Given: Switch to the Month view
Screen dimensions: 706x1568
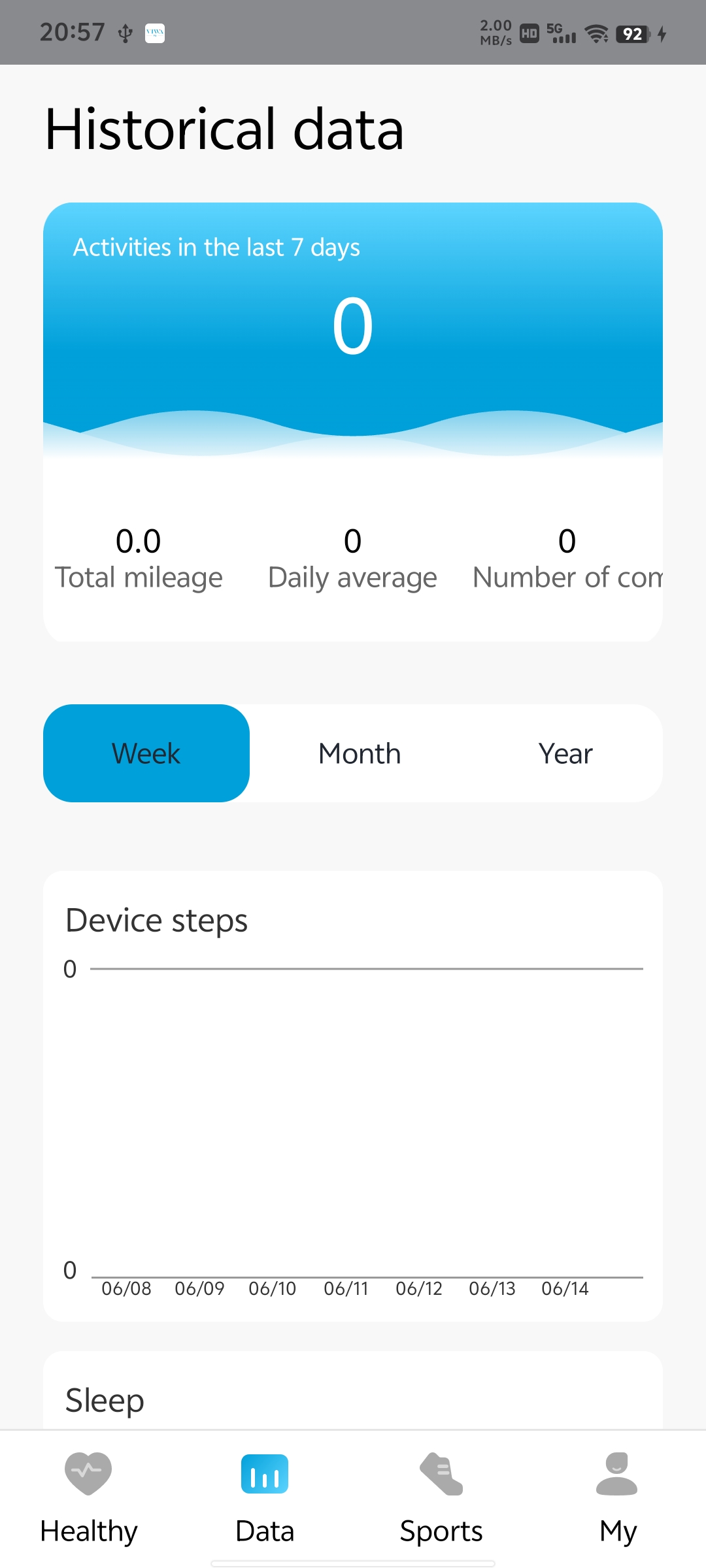Looking at the screenshot, I should point(360,753).
